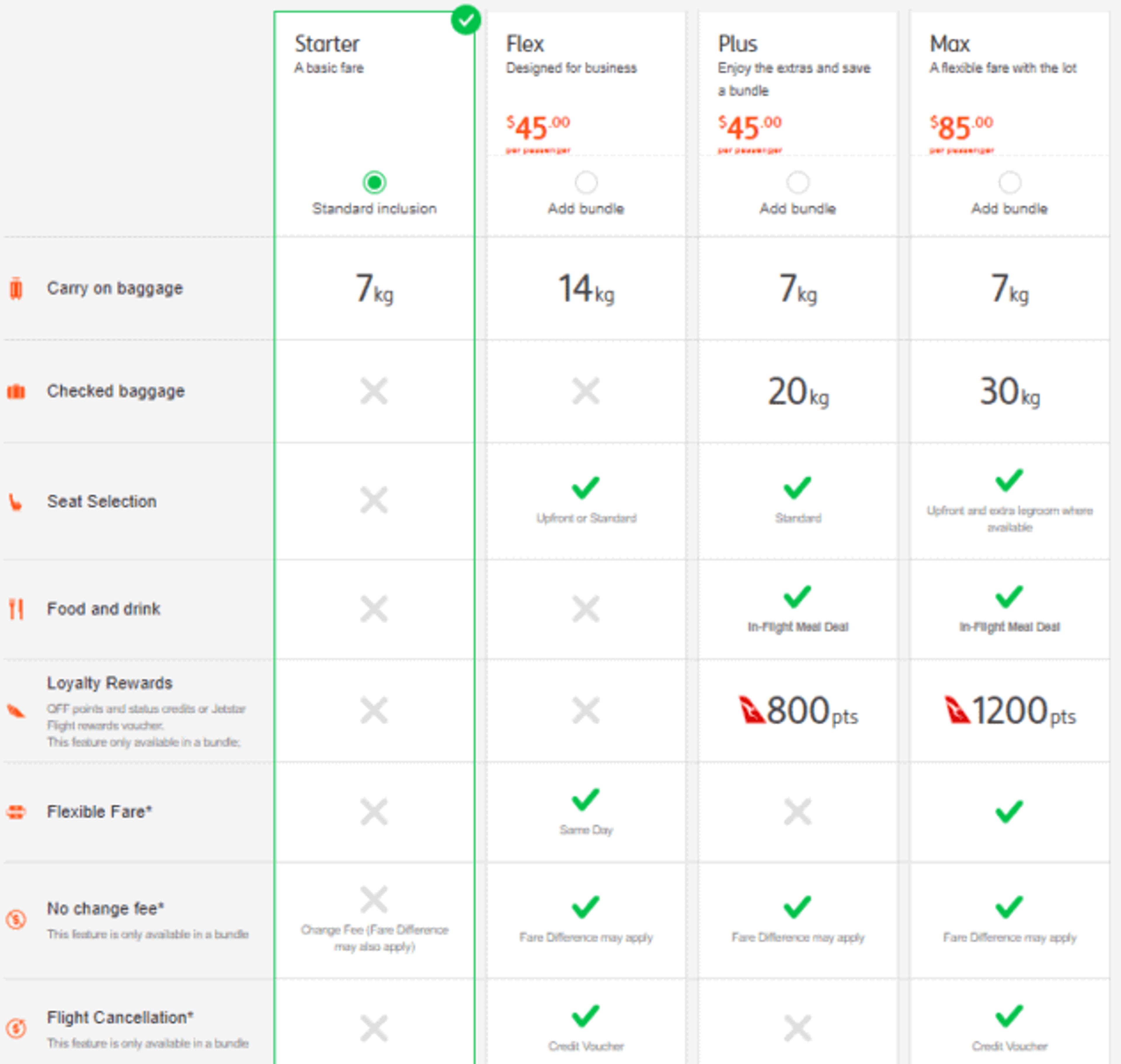This screenshot has width=1121, height=1064.
Task: Click the Carry on baggage suitcase icon
Action: pos(16,288)
